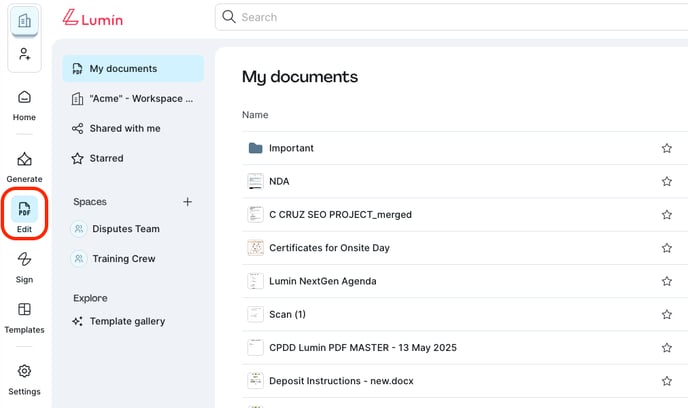Open CPDD Lumin PDF MASTER document
The height and width of the screenshot is (408, 688).
click(x=363, y=347)
